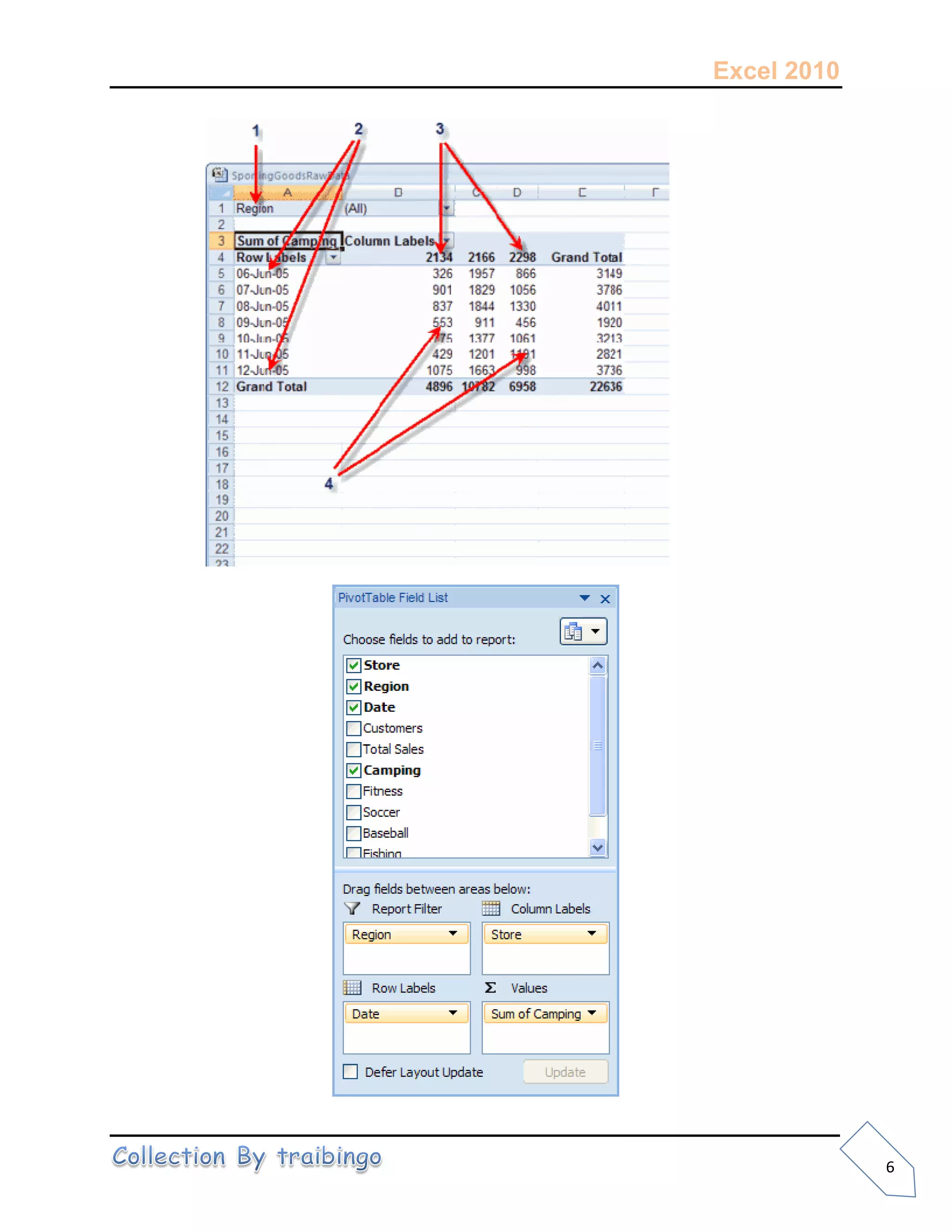The width and height of the screenshot is (952, 1232).
Task: Select store 2166 column header cell
Action: [x=476, y=257]
